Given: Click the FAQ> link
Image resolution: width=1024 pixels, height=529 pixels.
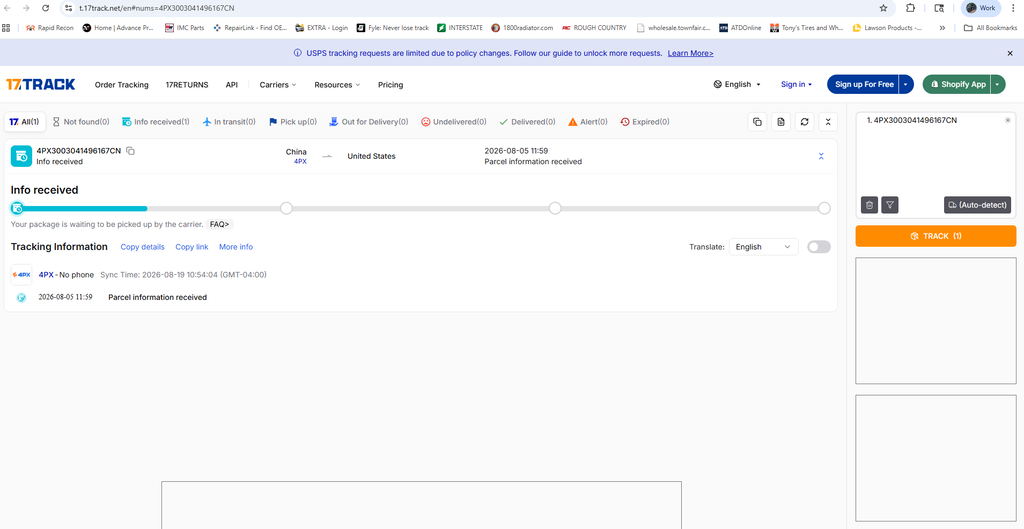Looking at the screenshot, I should [x=219, y=224].
